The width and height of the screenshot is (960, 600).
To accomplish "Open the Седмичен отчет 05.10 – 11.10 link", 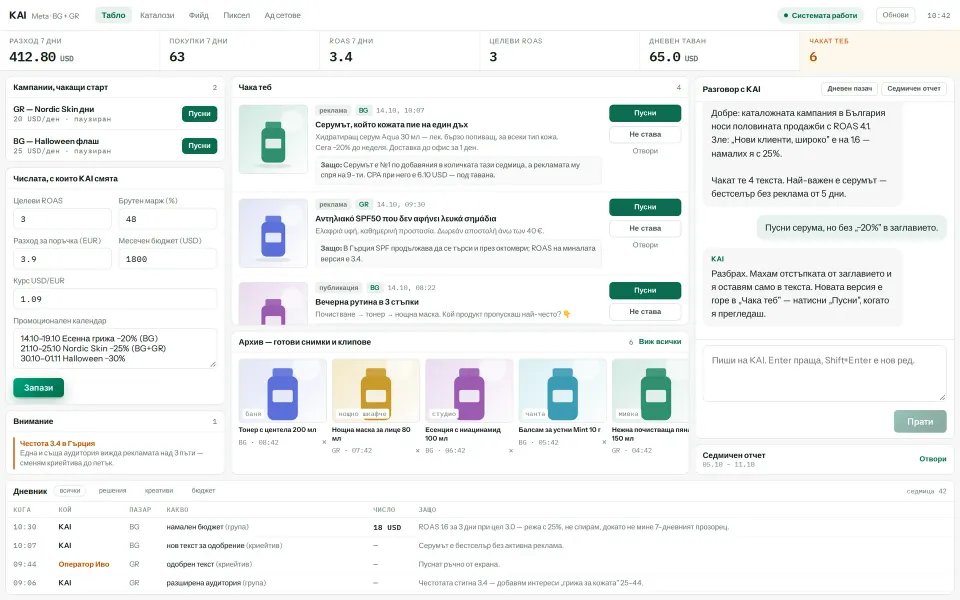I will tap(932, 459).
